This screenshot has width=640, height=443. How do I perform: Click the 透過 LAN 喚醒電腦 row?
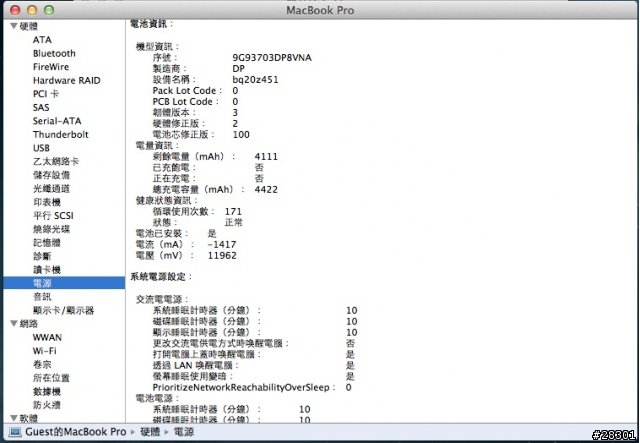(x=253, y=365)
